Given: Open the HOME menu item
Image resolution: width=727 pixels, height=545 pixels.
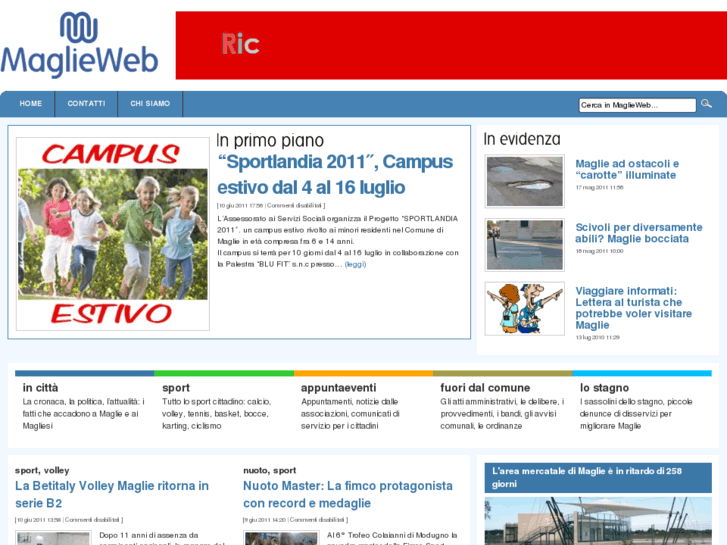Looking at the screenshot, I should pyautogui.click(x=31, y=103).
